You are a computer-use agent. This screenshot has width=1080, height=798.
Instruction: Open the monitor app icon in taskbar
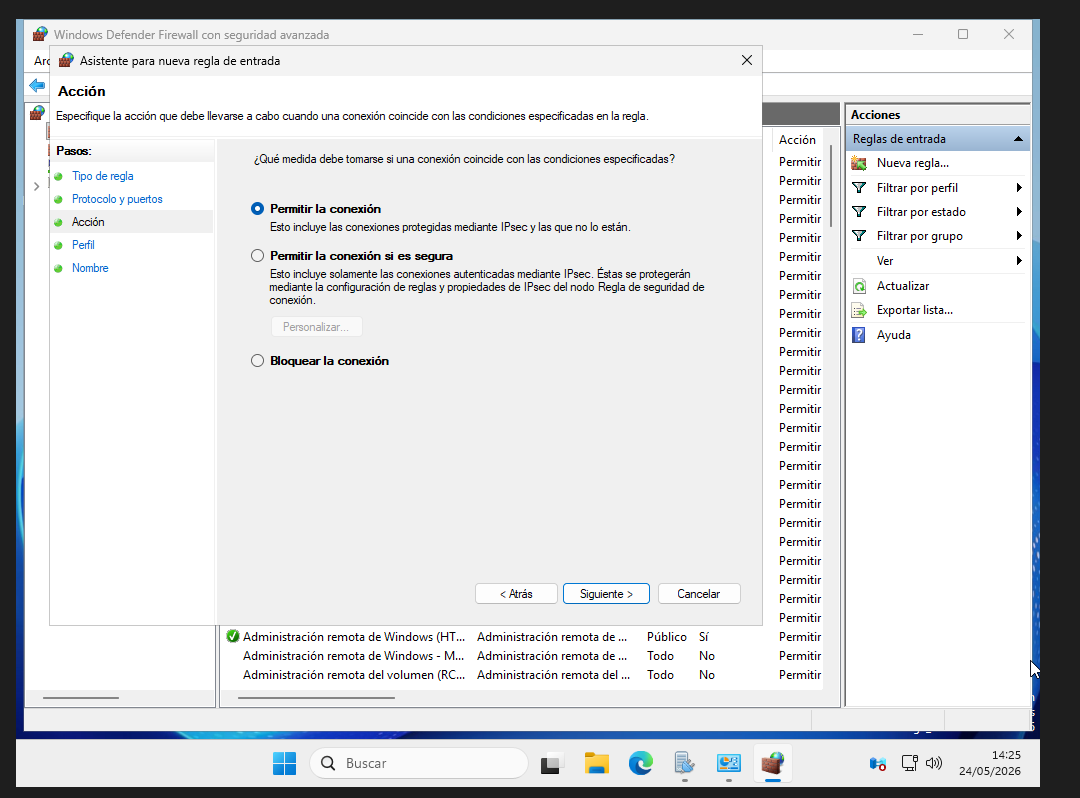coord(729,764)
